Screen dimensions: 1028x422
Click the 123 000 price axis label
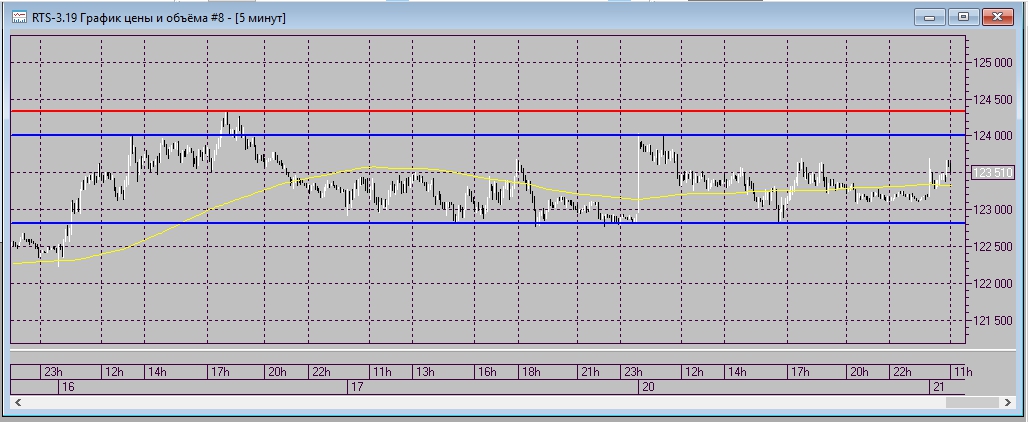pos(993,210)
